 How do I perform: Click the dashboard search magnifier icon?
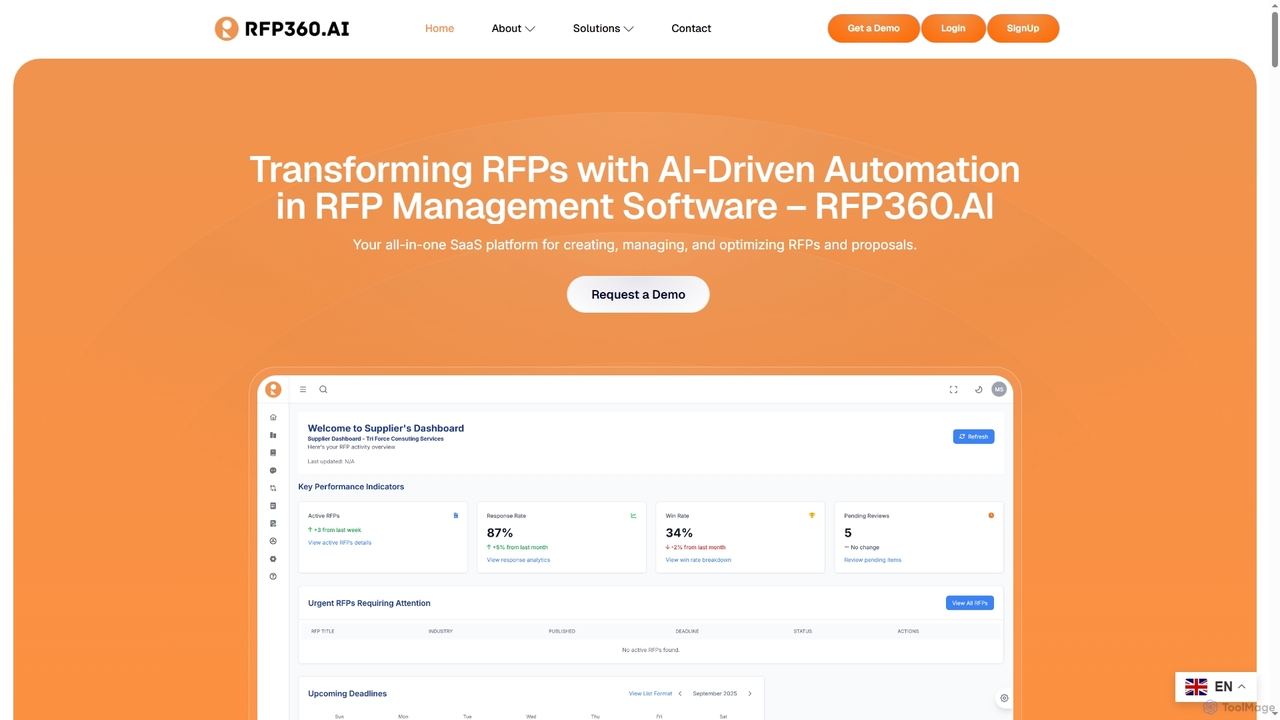click(323, 390)
